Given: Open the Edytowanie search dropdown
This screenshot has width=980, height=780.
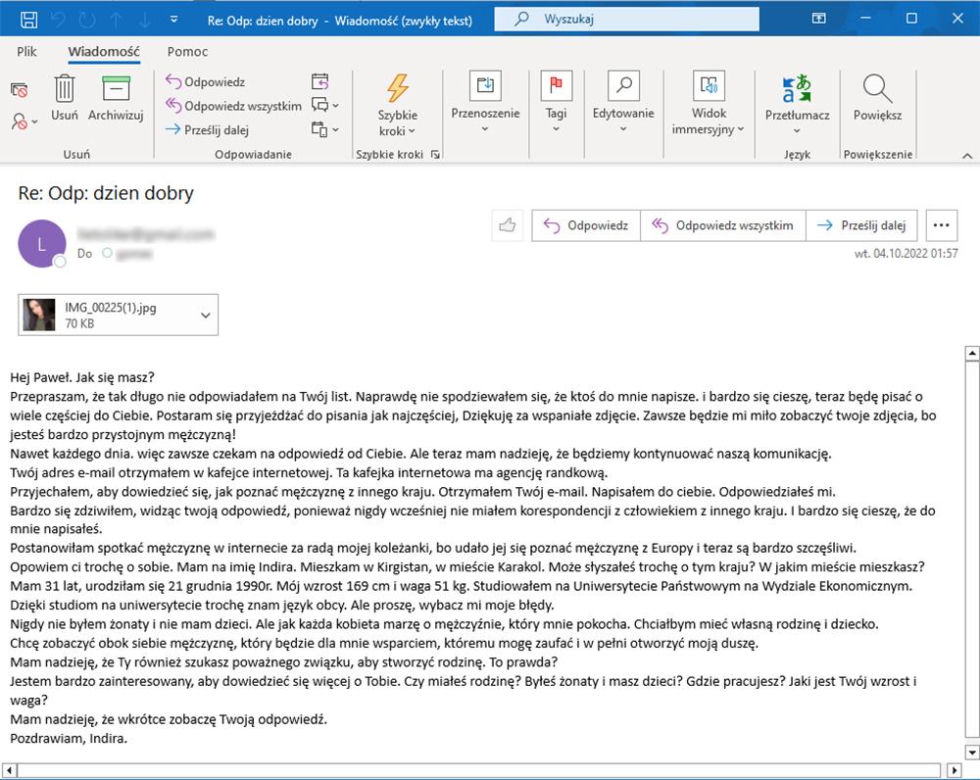Looking at the screenshot, I should point(623,102).
